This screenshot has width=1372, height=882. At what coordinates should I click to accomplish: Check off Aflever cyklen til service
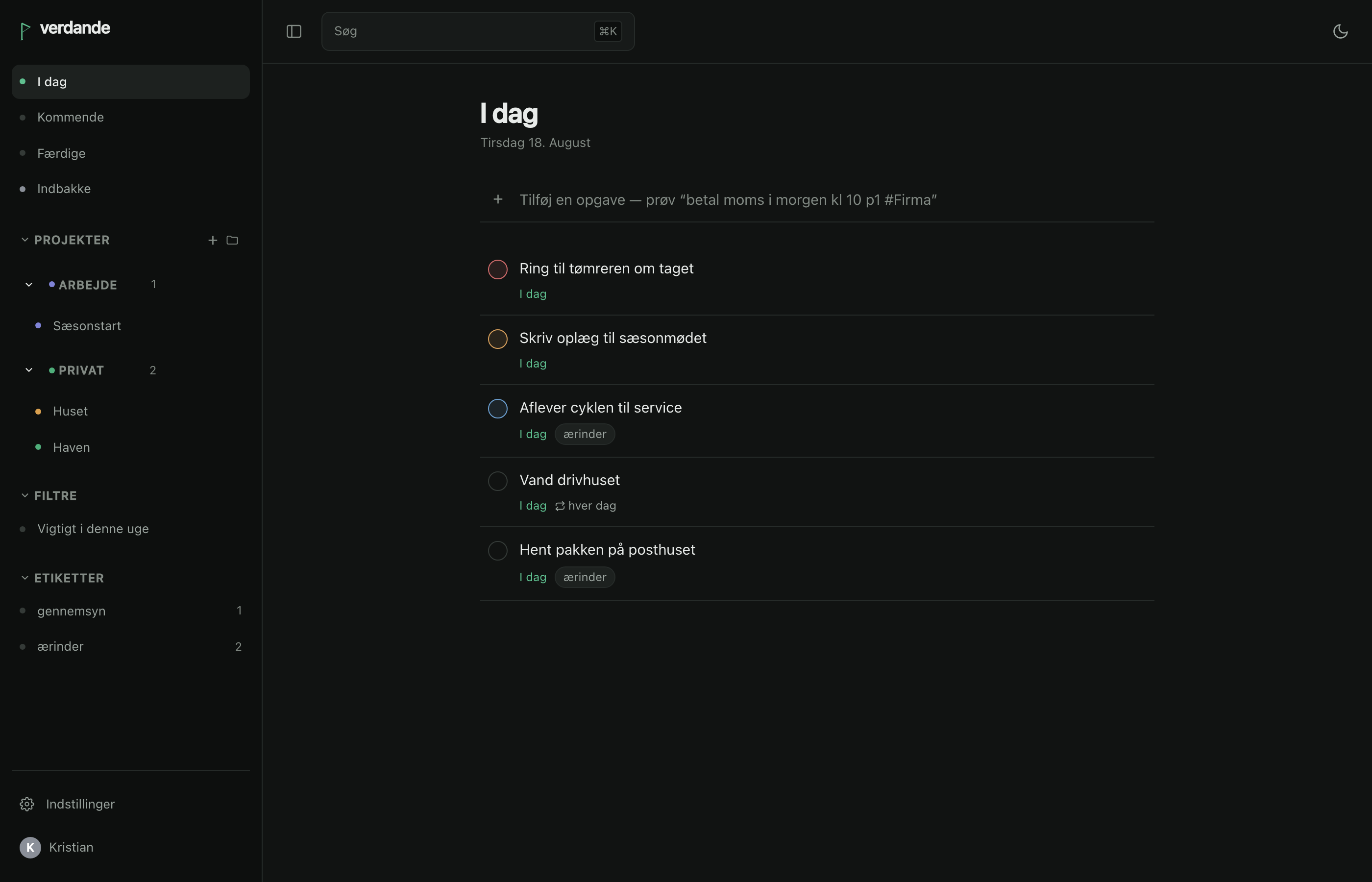point(498,408)
